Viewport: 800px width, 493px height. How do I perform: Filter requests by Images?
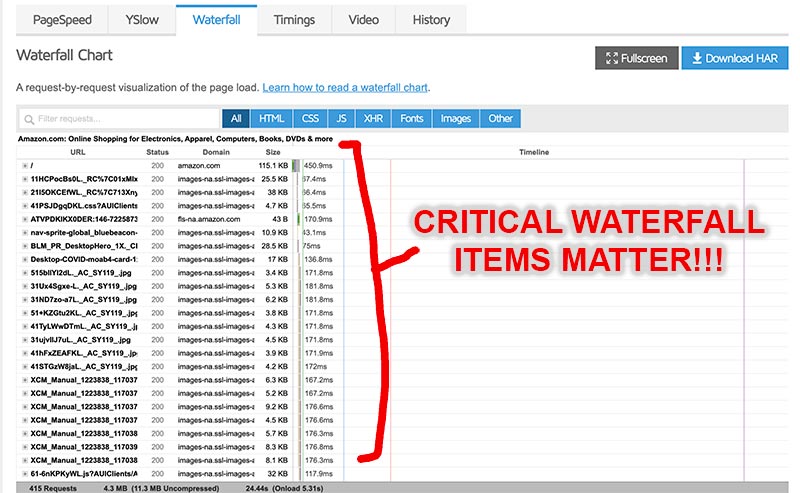click(x=455, y=118)
